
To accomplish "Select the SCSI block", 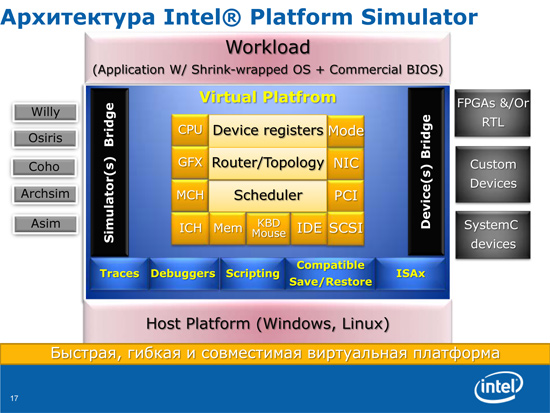I will pyautogui.click(x=346, y=228).
